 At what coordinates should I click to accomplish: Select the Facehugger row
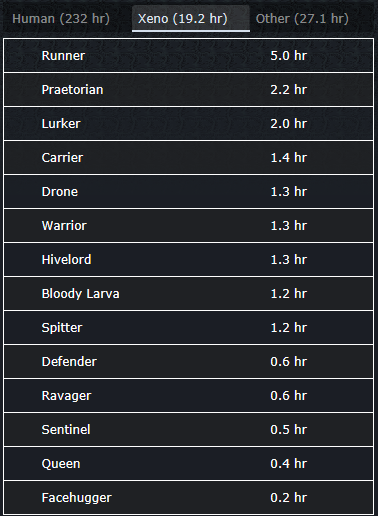click(x=189, y=498)
